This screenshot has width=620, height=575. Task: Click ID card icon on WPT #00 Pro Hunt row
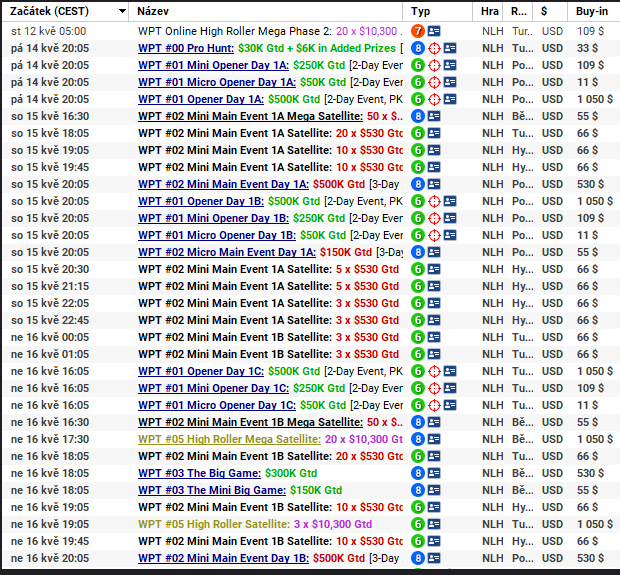click(x=450, y=48)
